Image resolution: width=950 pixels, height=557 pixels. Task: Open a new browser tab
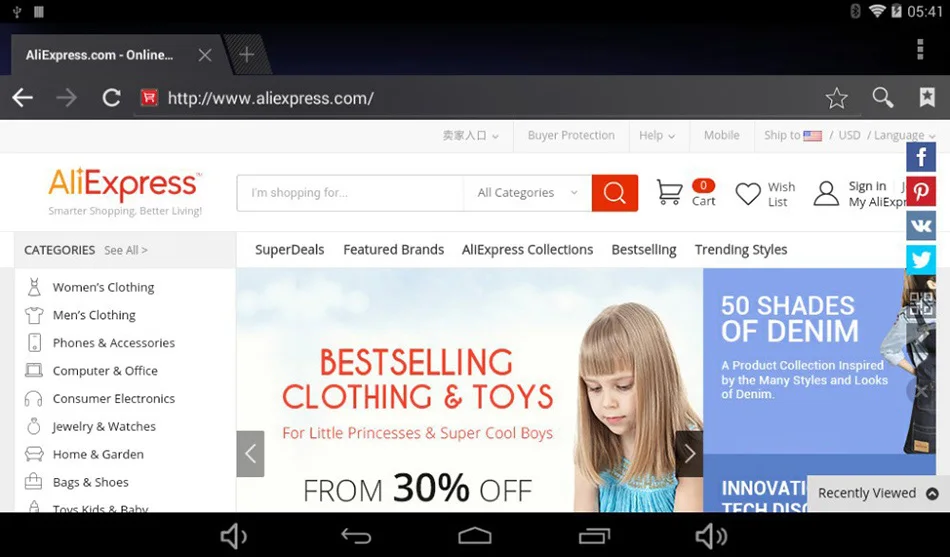pos(247,55)
